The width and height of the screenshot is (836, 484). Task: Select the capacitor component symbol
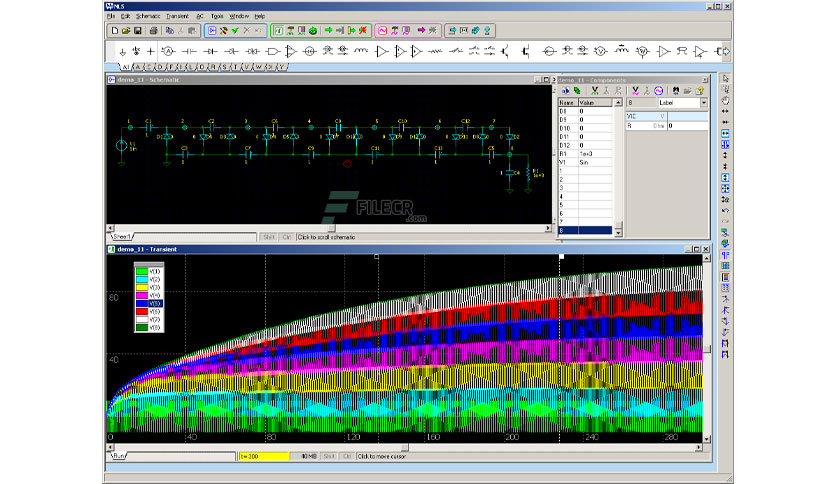click(189, 52)
